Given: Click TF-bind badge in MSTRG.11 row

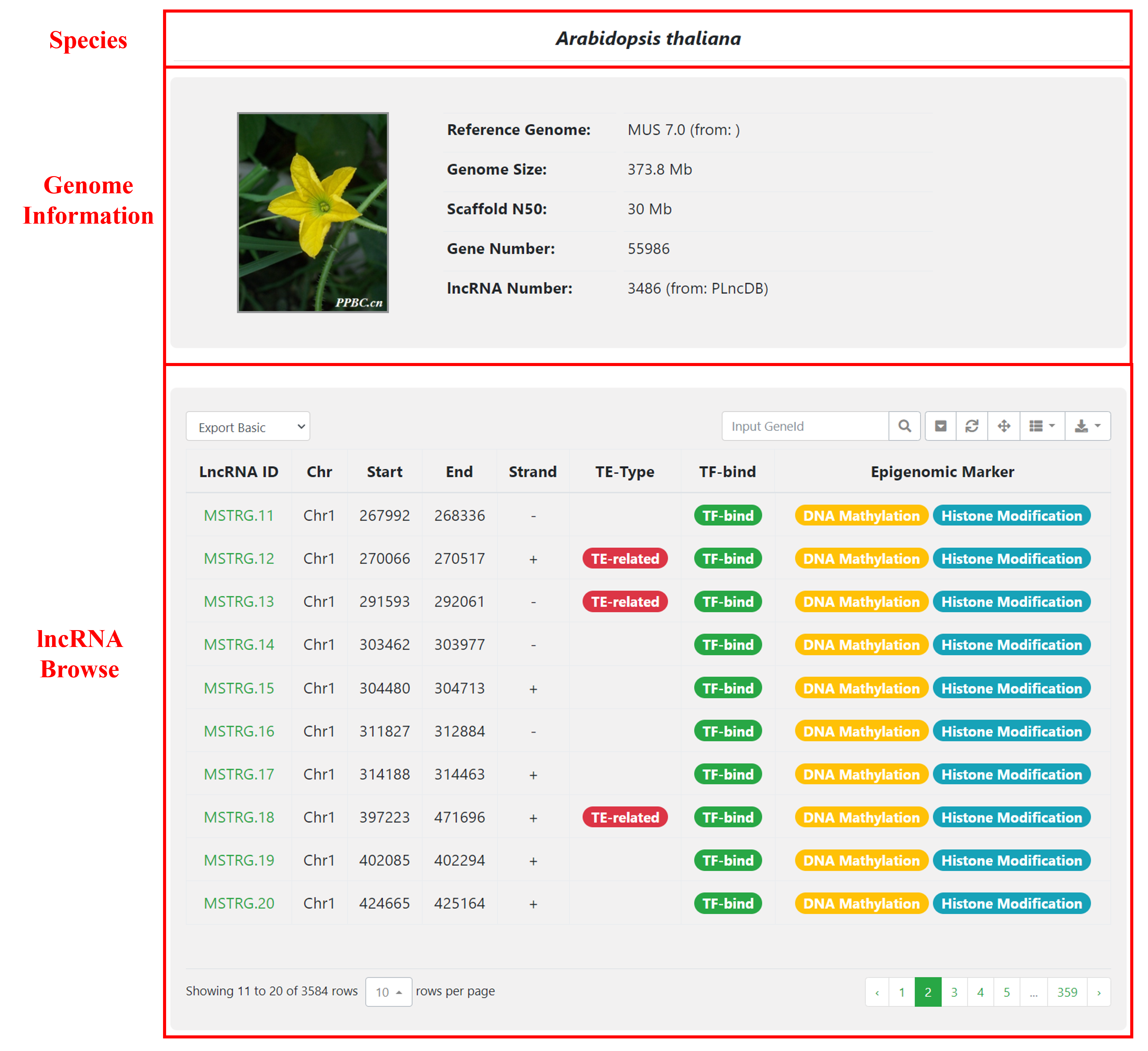Looking at the screenshot, I should click(728, 516).
